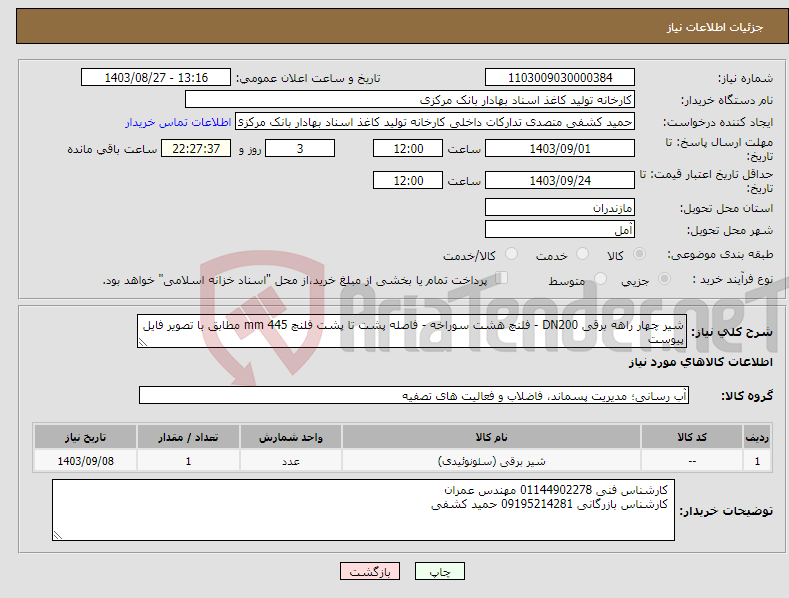This screenshot has height=598, width=789.
Task: Click the شماره نیاز field 1103009030000384
Action: pyautogui.click(x=560, y=78)
